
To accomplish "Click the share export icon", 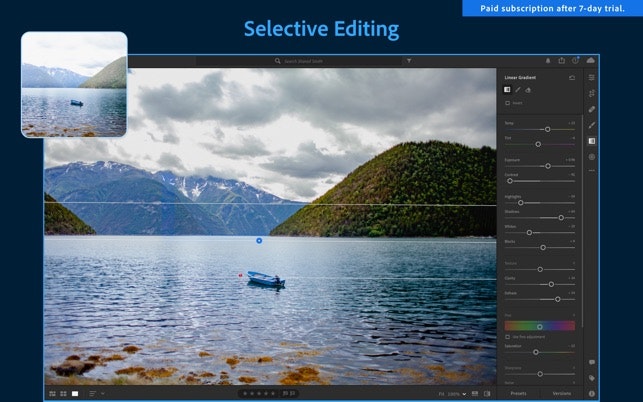I will point(561,60).
